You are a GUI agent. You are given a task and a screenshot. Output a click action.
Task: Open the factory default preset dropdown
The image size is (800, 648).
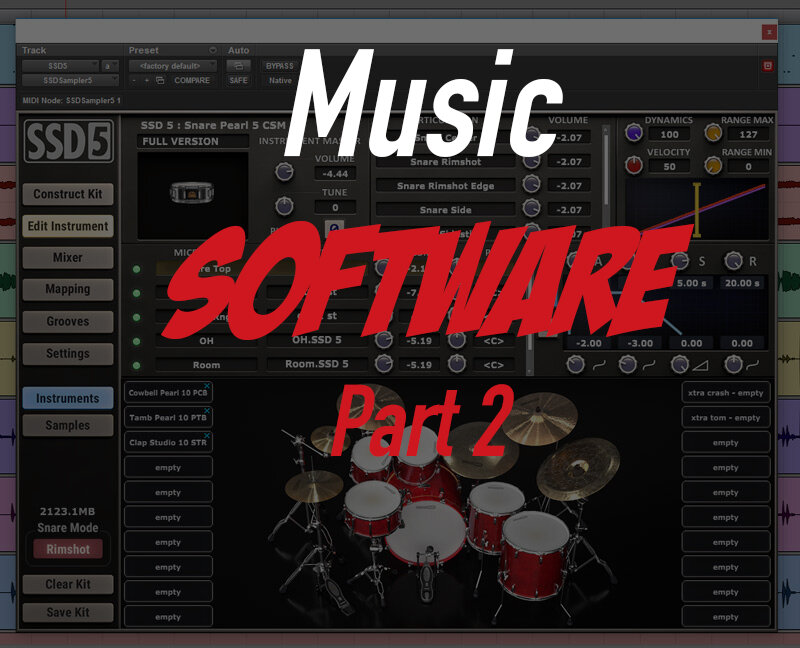[172, 66]
